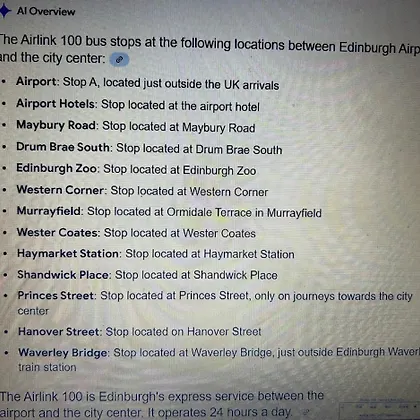Image resolution: width=420 pixels, height=420 pixels.
Task: Click the 'Wester Coates' bold label
Action: coord(57,232)
